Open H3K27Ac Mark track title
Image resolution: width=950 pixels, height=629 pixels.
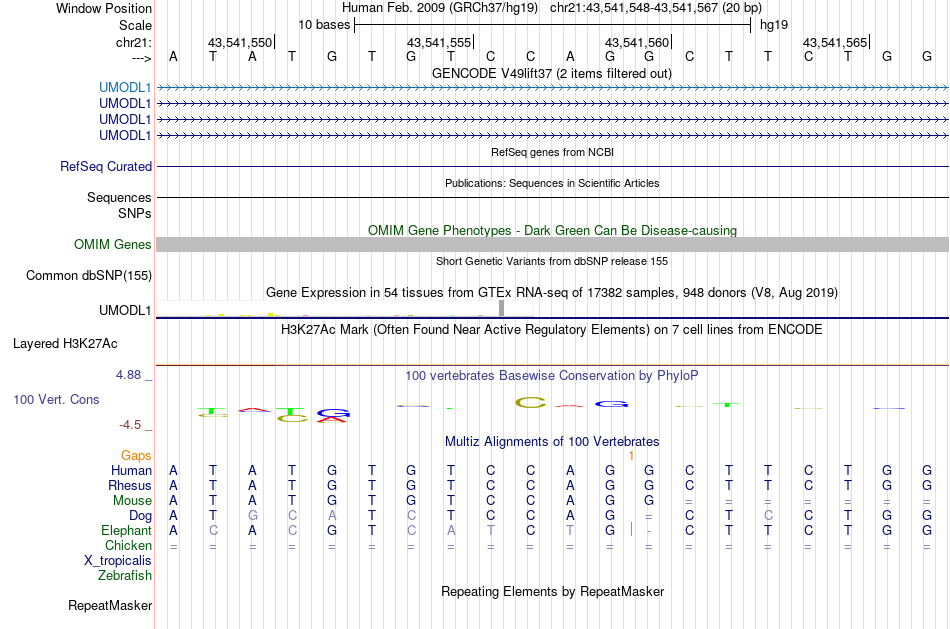552,330
